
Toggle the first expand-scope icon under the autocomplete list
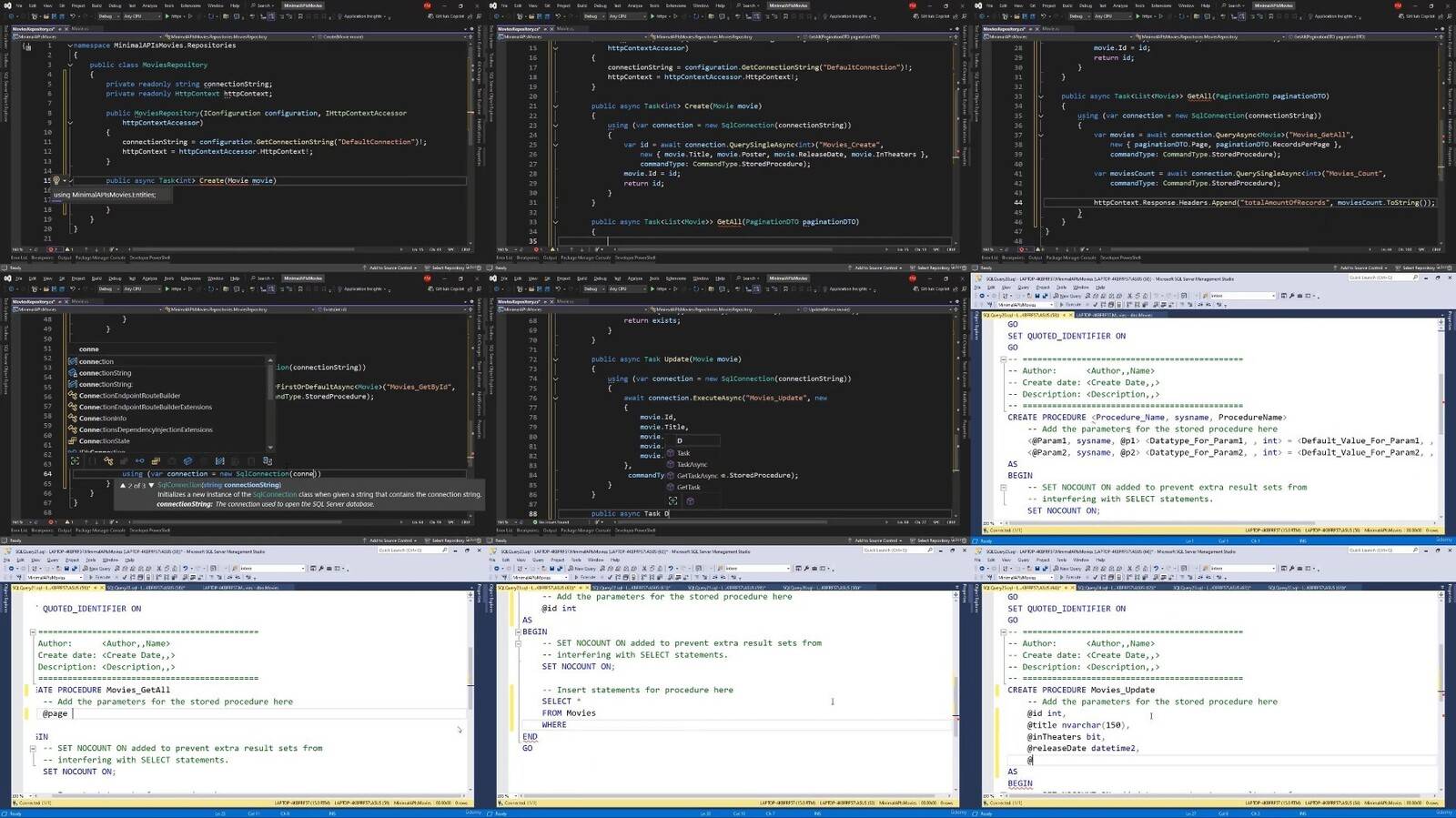tap(75, 461)
